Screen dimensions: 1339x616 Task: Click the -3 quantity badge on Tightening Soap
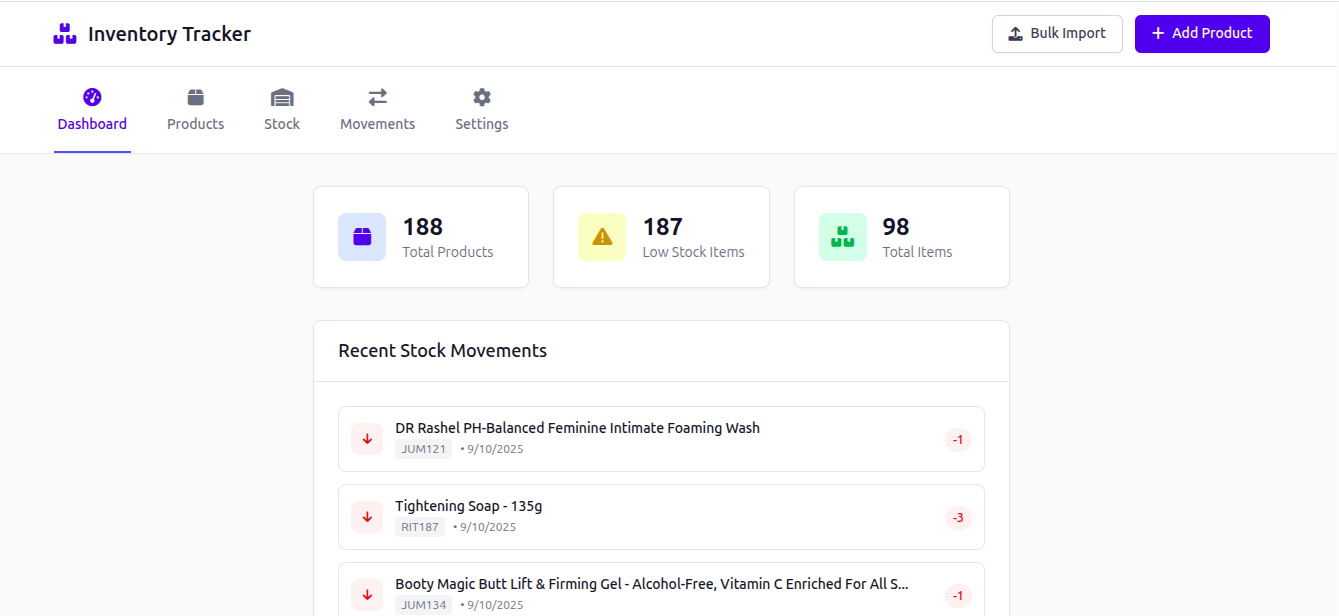tap(958, 517)
